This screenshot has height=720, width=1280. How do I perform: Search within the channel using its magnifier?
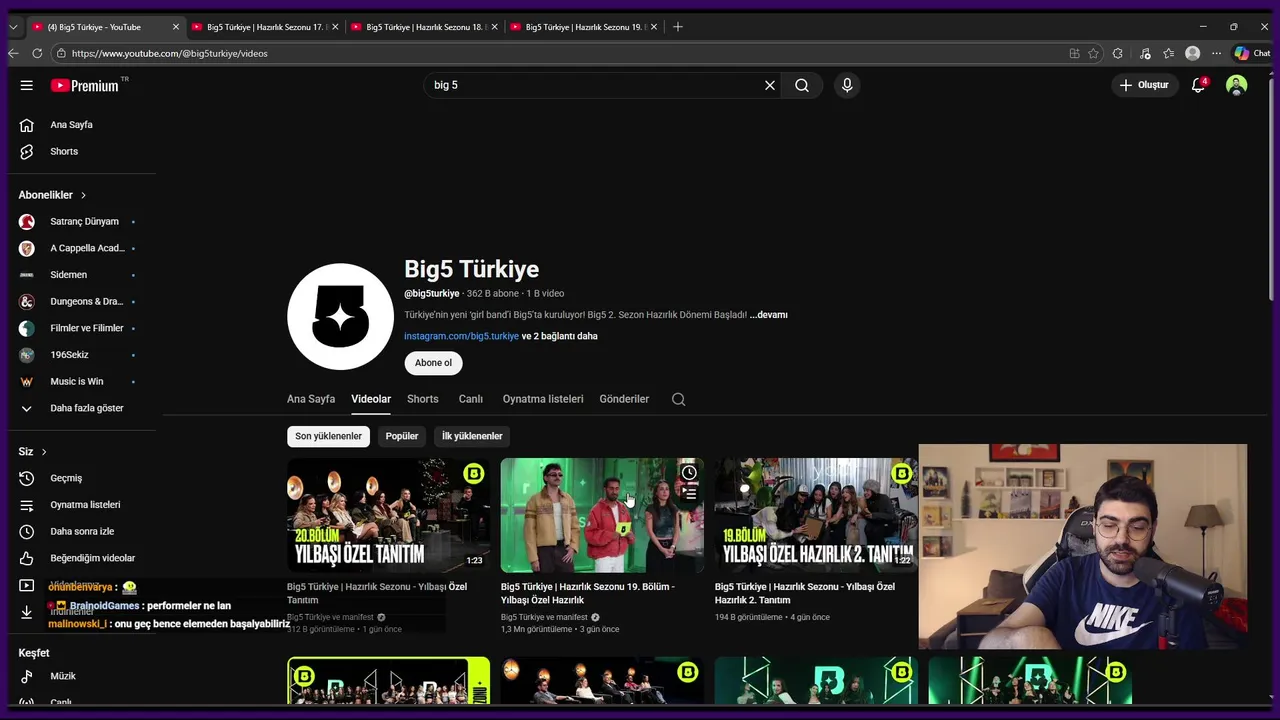click(x=678, y=399)
